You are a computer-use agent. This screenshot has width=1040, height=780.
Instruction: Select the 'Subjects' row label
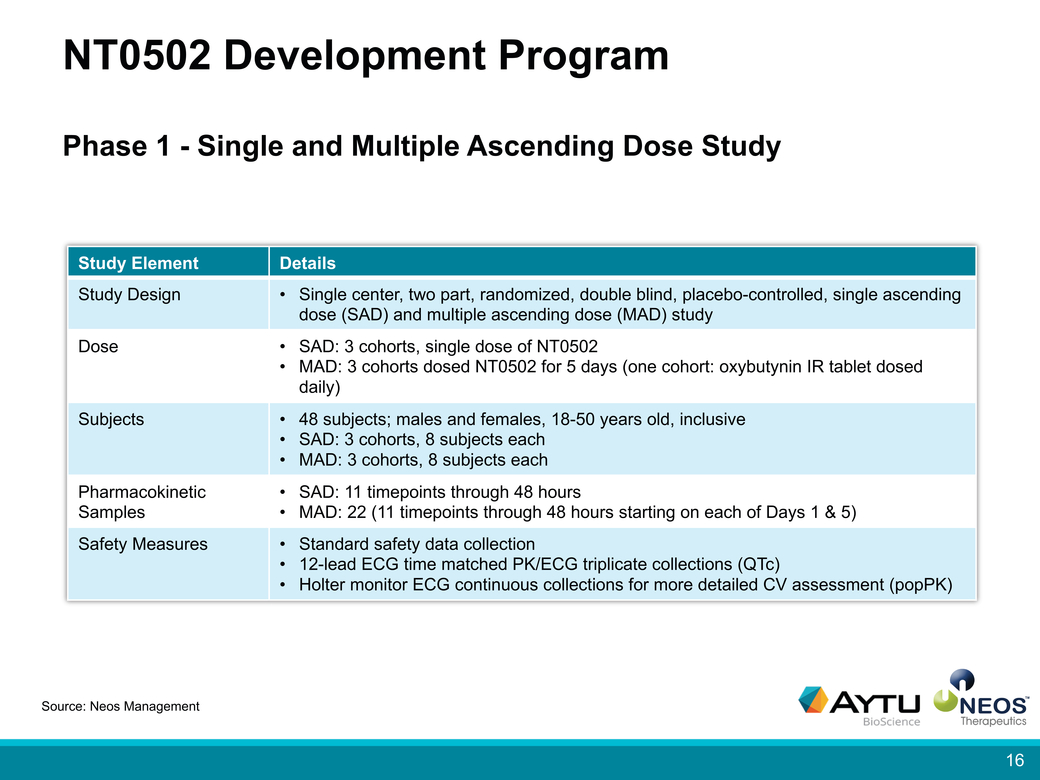pyautogui.click(x=111, y=419)
